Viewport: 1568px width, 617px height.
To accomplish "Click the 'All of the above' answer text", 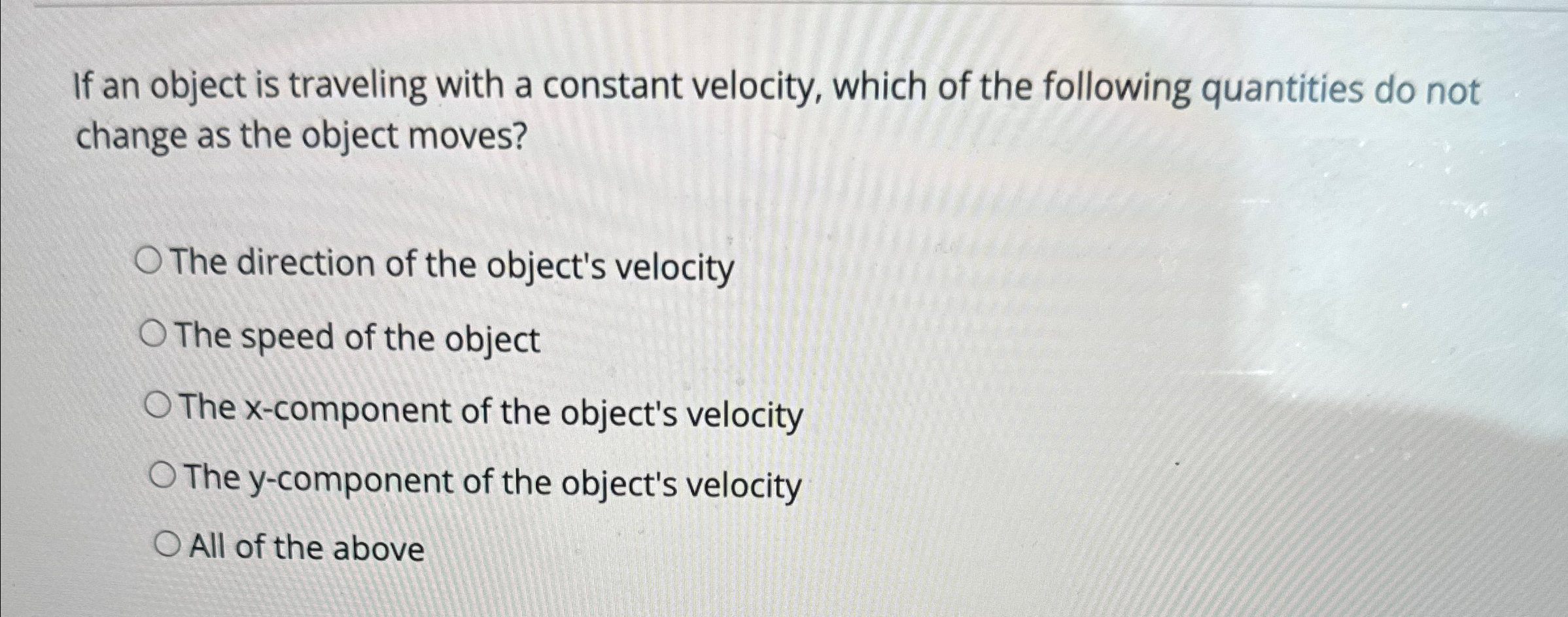I will click(x=304, y=546).
